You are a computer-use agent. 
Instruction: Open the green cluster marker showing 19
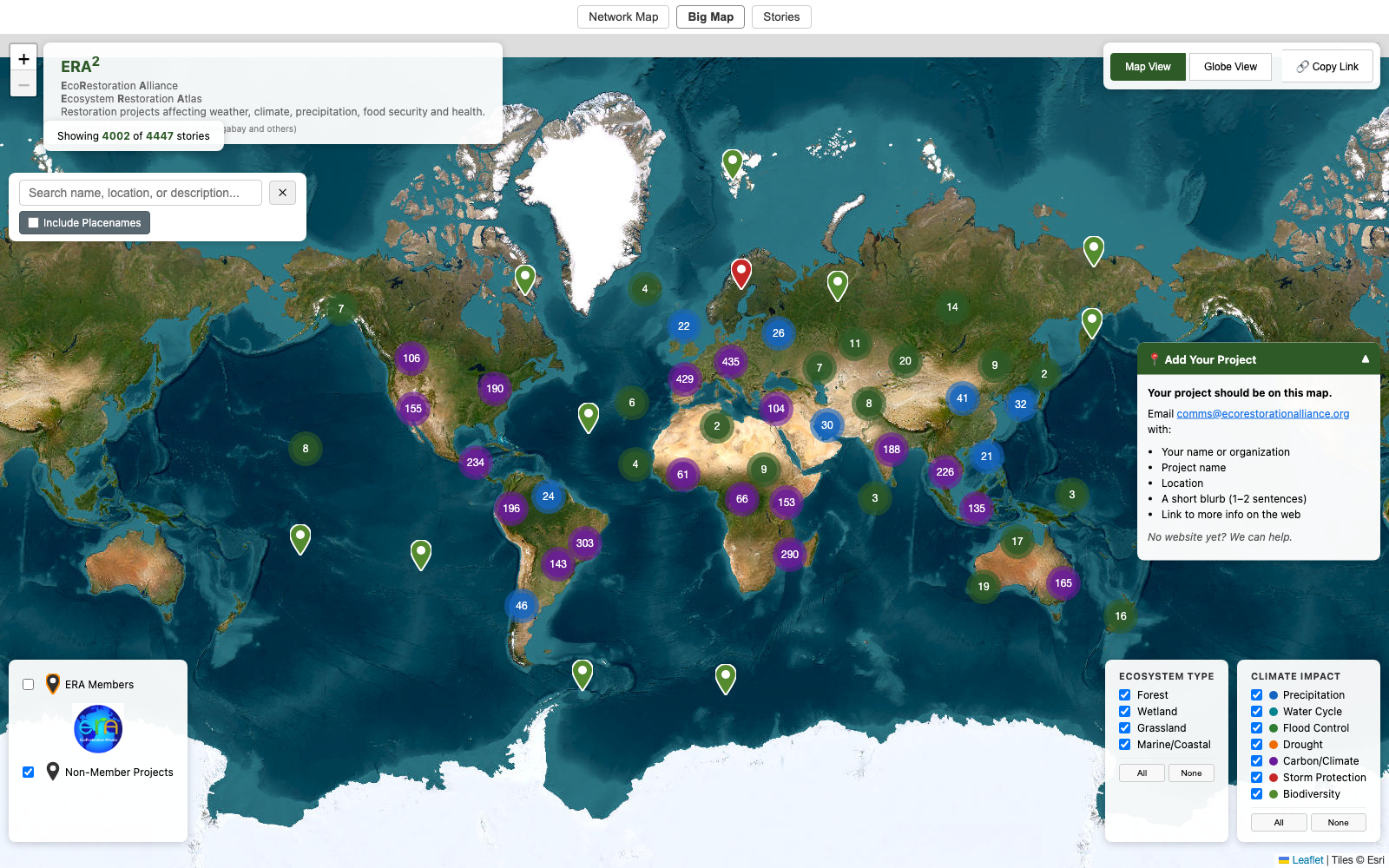point(984,587)
